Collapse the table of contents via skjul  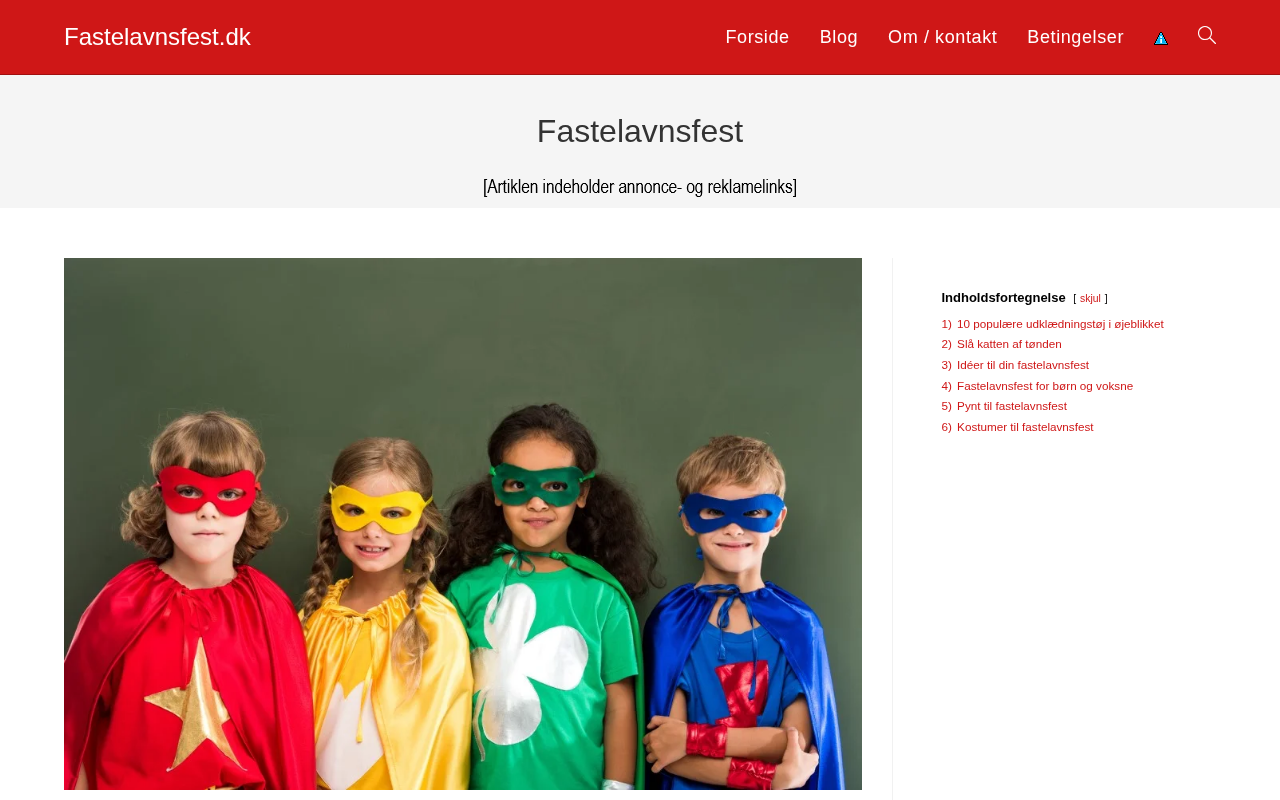click(x=1090, y=298)
